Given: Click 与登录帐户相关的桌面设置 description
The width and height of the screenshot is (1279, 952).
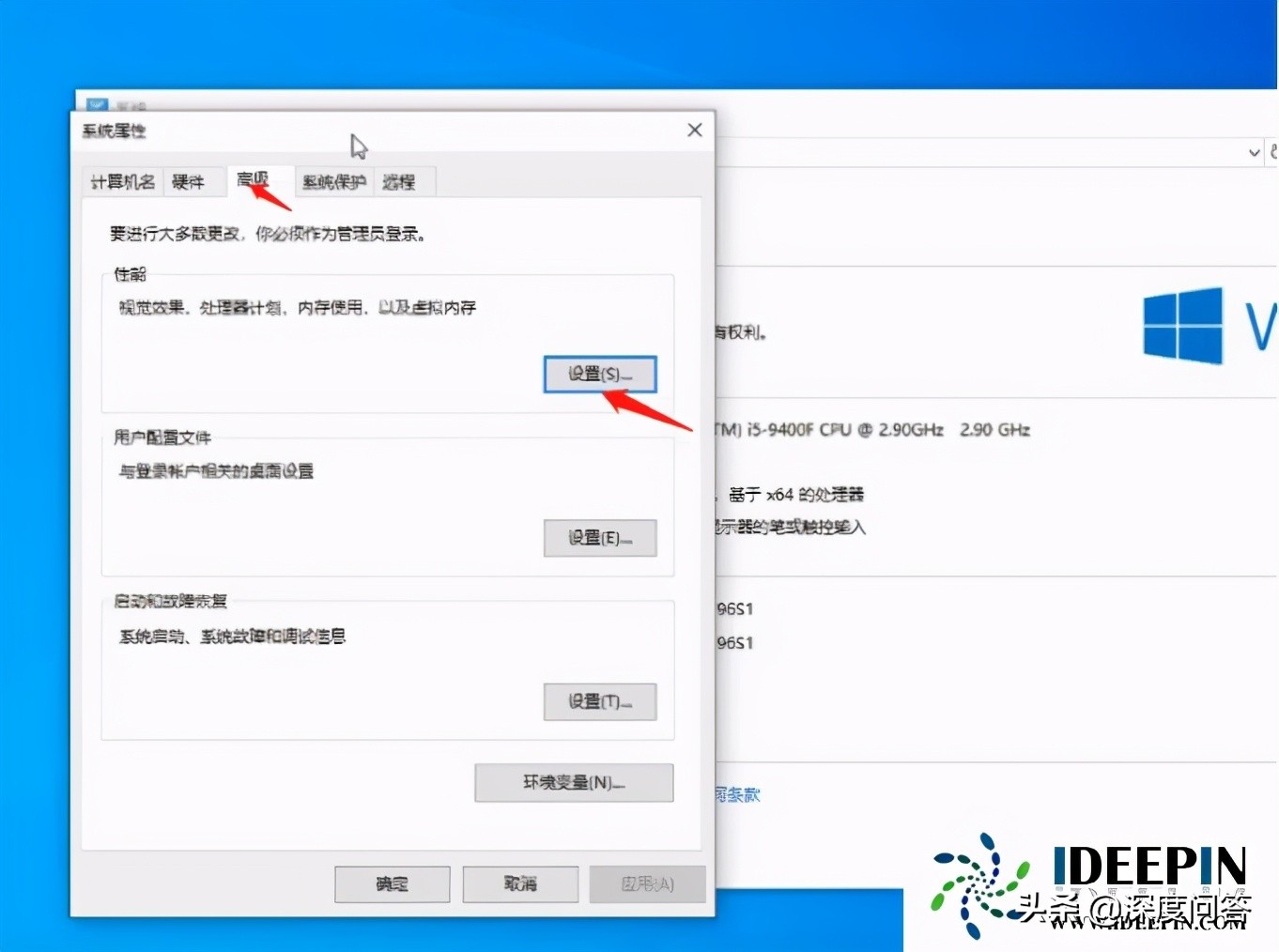Looking at the screenshot, I should (x=216, y=471).
